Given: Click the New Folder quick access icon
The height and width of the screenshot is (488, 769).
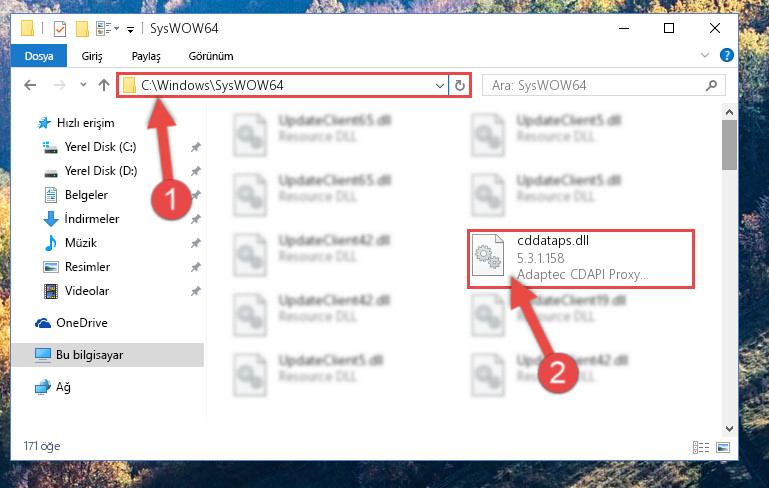Looking at the screenshot, I should point(82,29).
